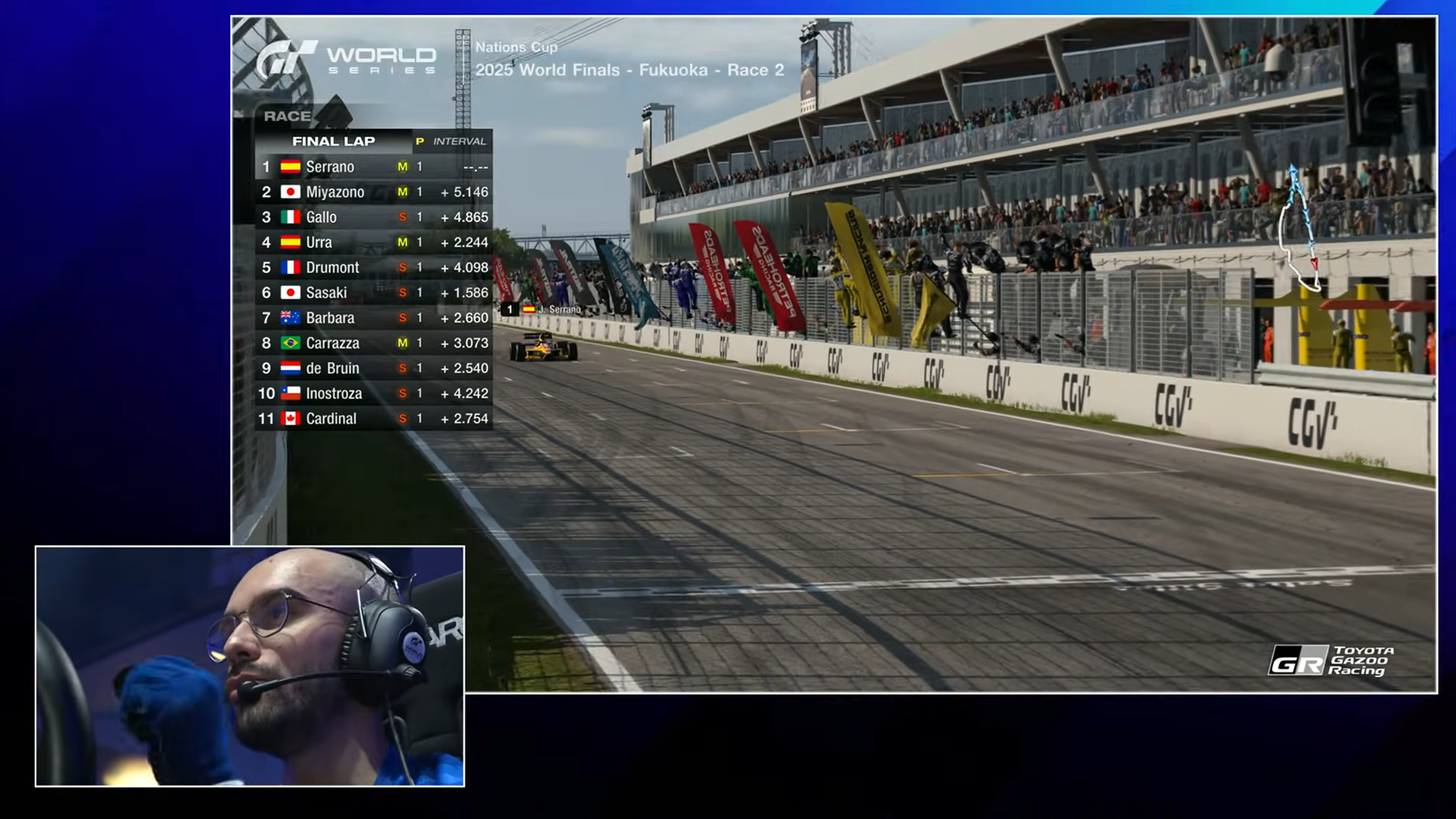Click the Australia flag beside Barbara

click(290, 318)
